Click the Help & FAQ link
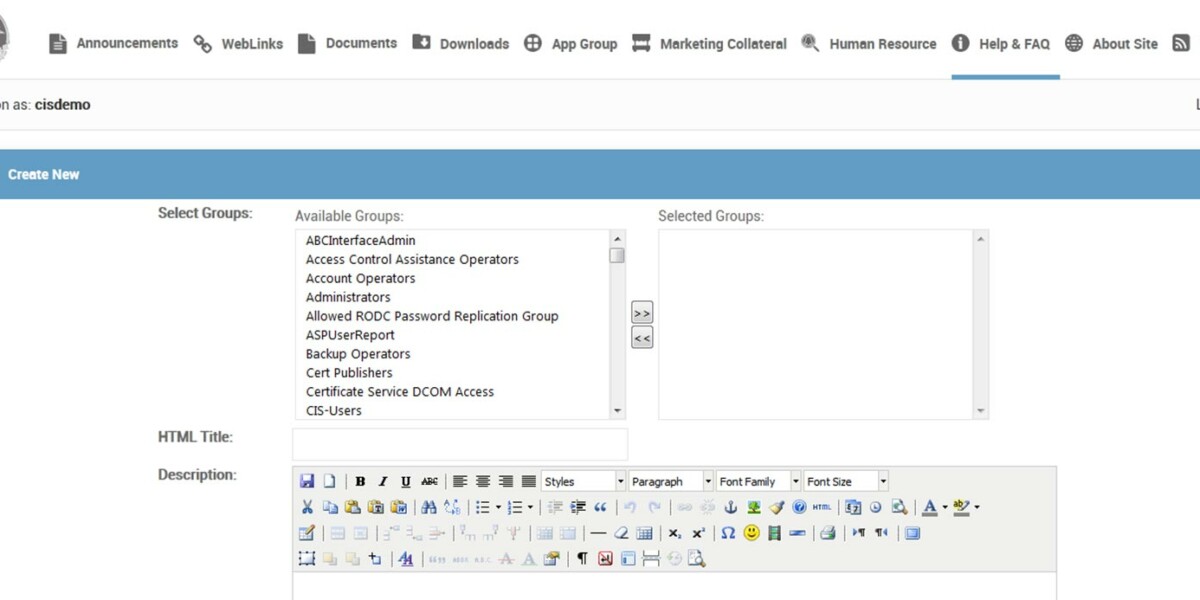1200x600 pixels. tap(1014, 43)
